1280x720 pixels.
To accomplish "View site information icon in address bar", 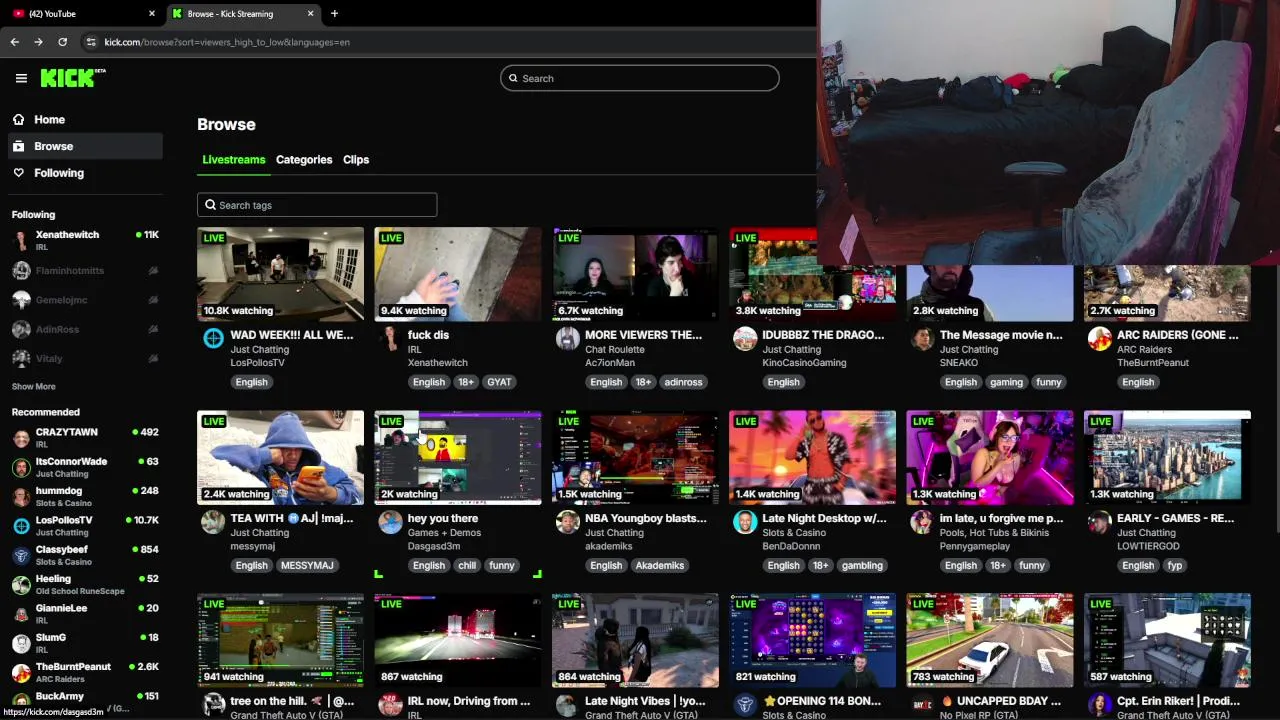I will point(91,42).
